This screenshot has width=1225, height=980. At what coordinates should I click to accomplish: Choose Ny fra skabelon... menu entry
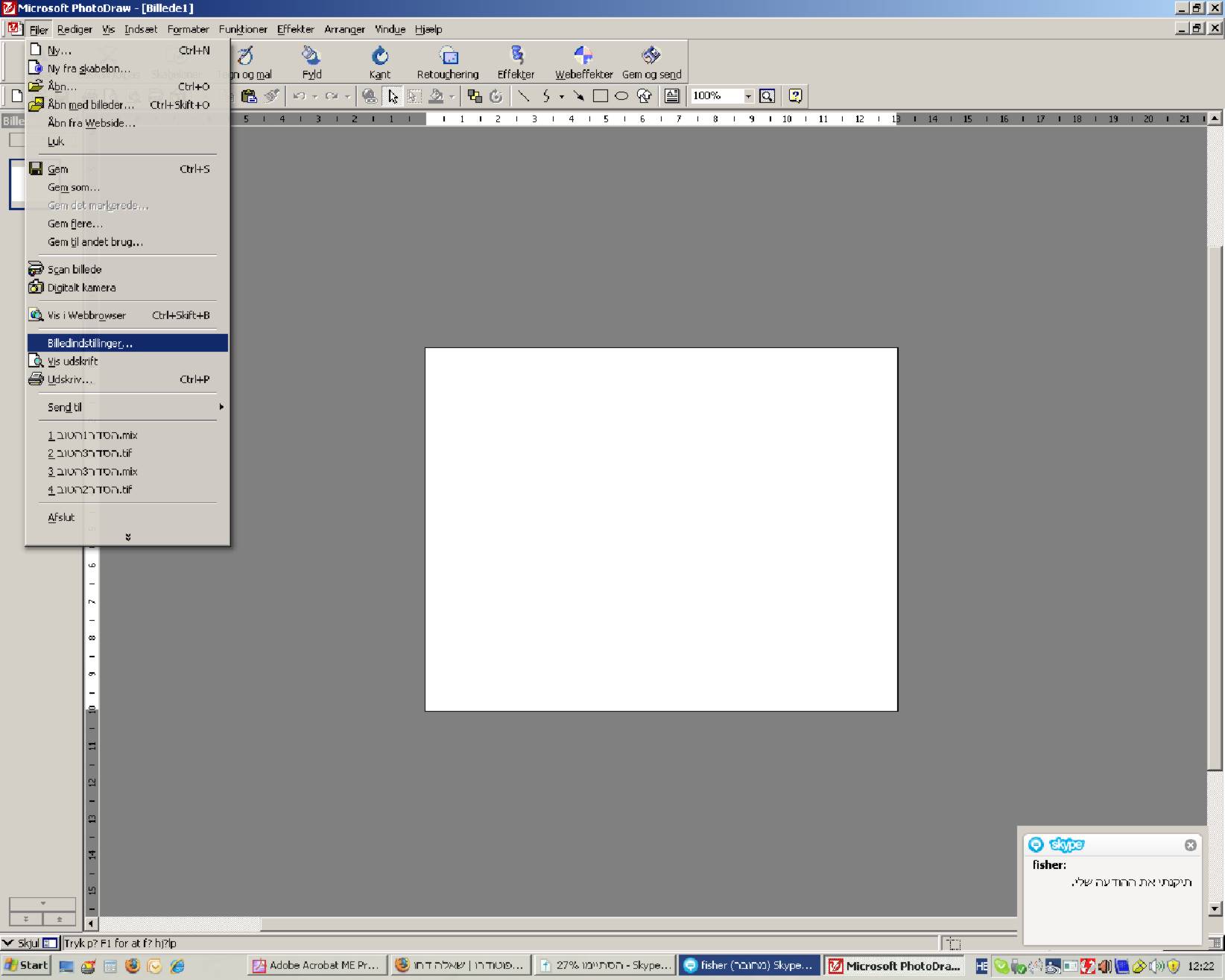coord(127,69)
